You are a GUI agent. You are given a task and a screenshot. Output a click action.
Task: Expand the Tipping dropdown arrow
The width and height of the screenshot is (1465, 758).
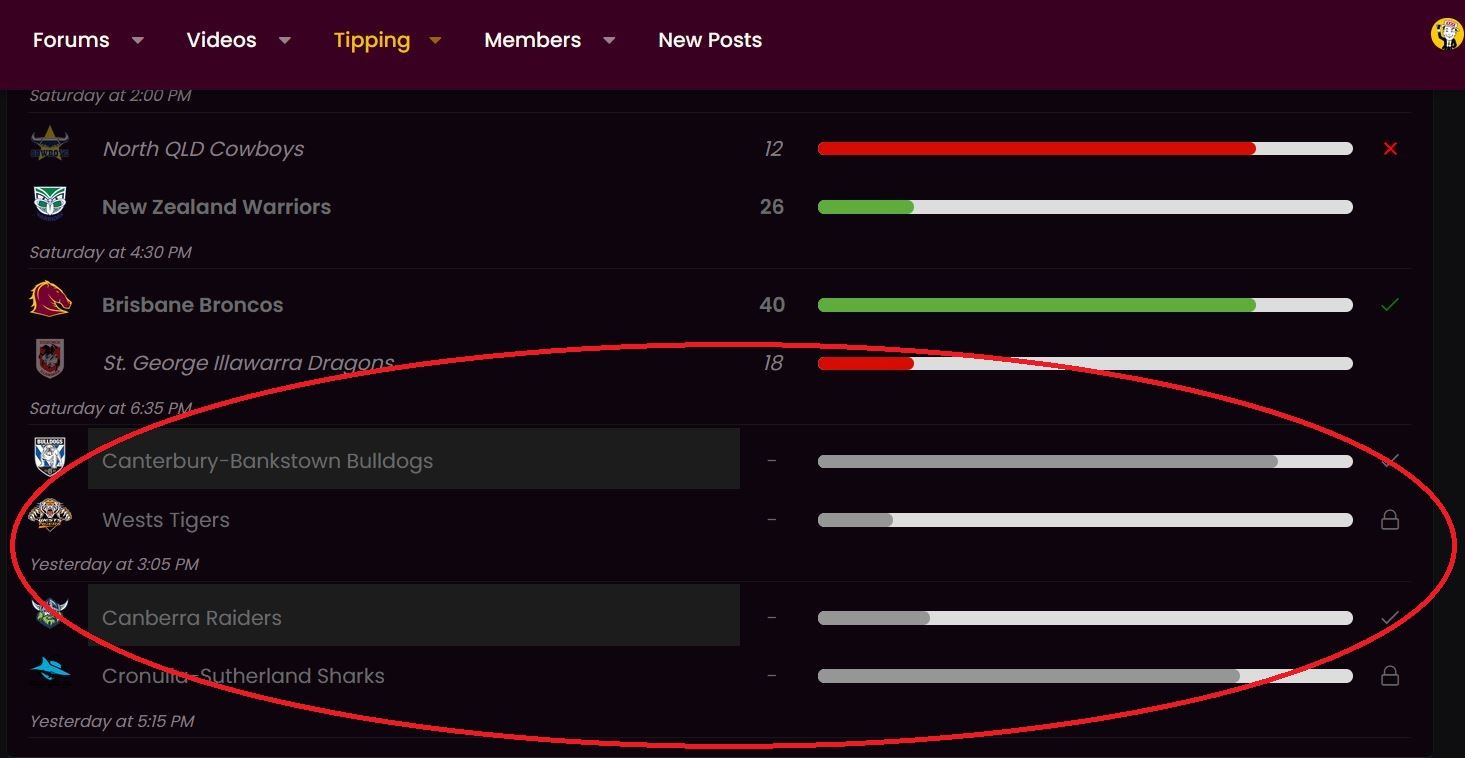[x=435, y=40]
